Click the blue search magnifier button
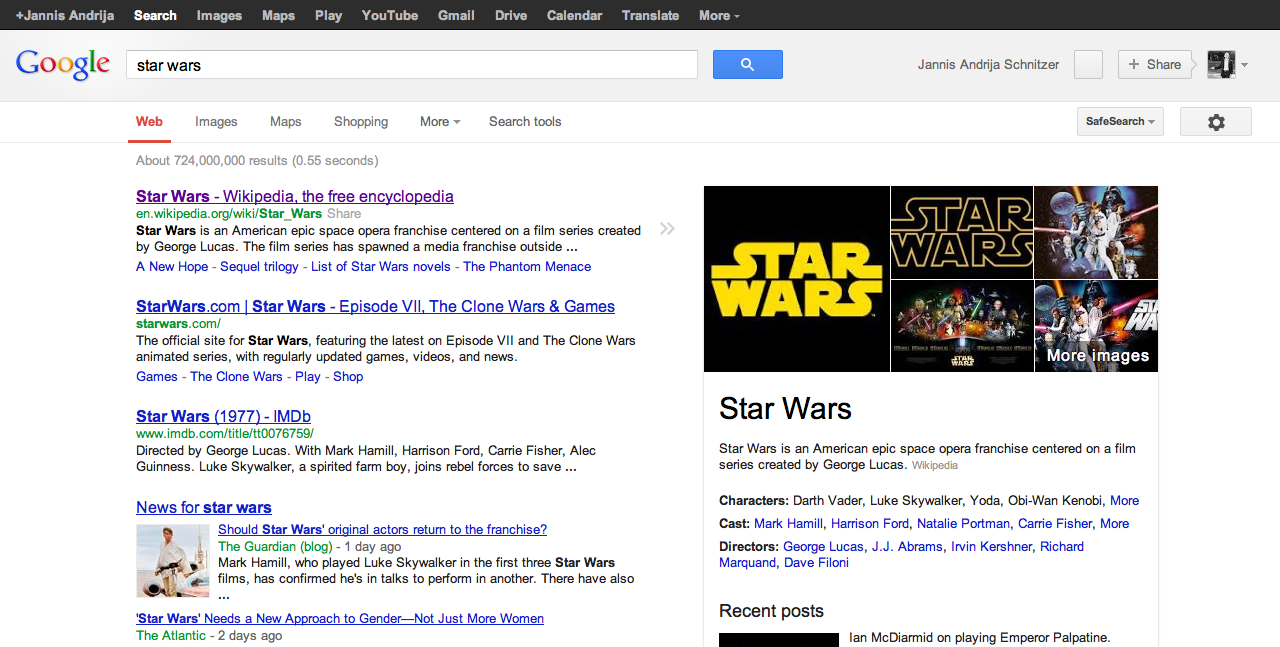Image resolution: width=1280 pixels, height=647 pixels. tap(747, 65)
